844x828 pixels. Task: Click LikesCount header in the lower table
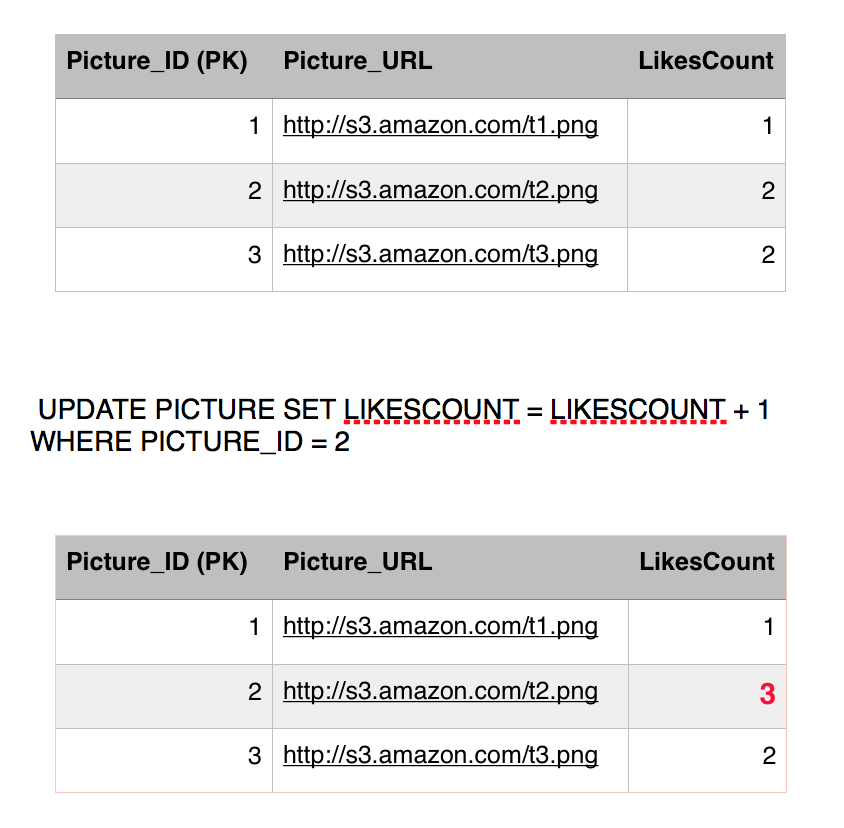[707, 562]
